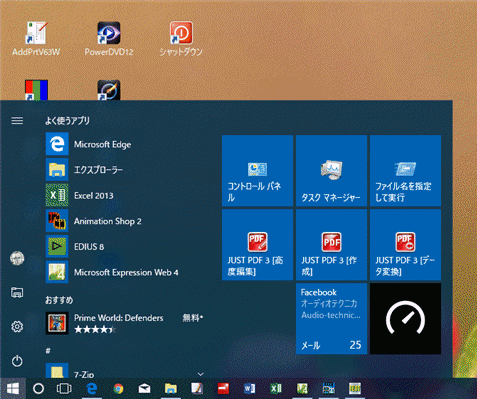
Task: Click the Windows Start button
Action: click(x=13, y=388)
